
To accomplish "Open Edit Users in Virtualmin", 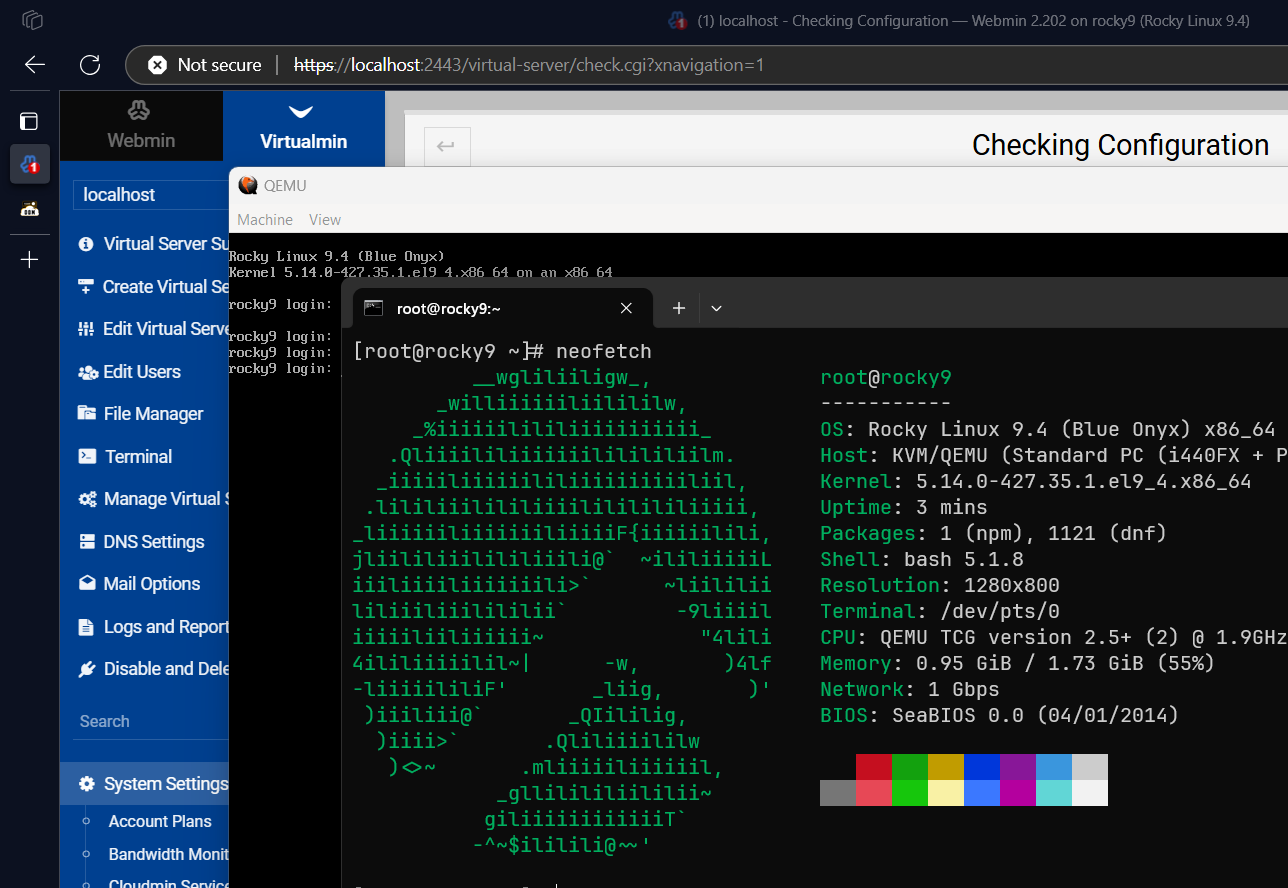I will 141,371.
